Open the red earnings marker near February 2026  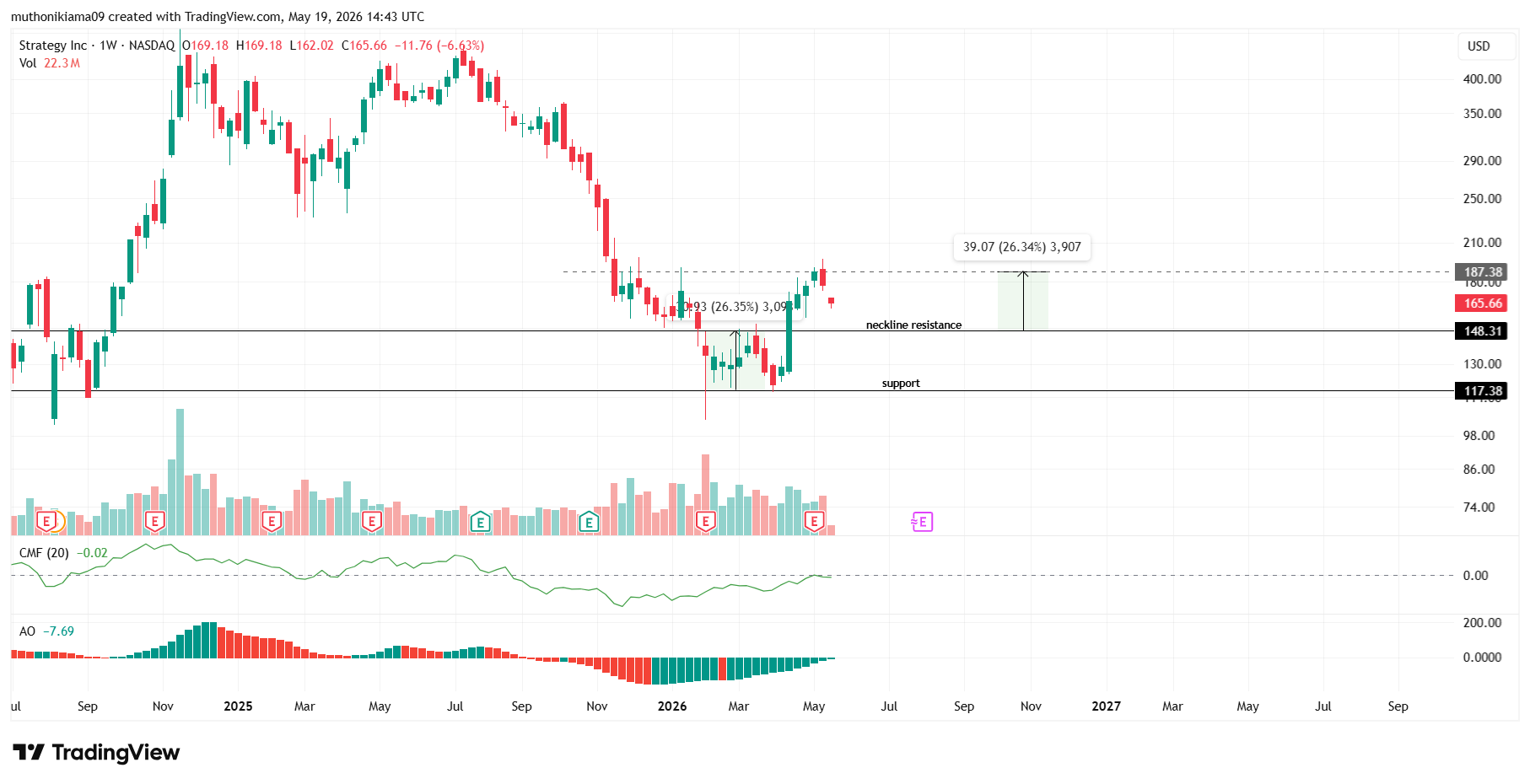click(x=705, y=522)
